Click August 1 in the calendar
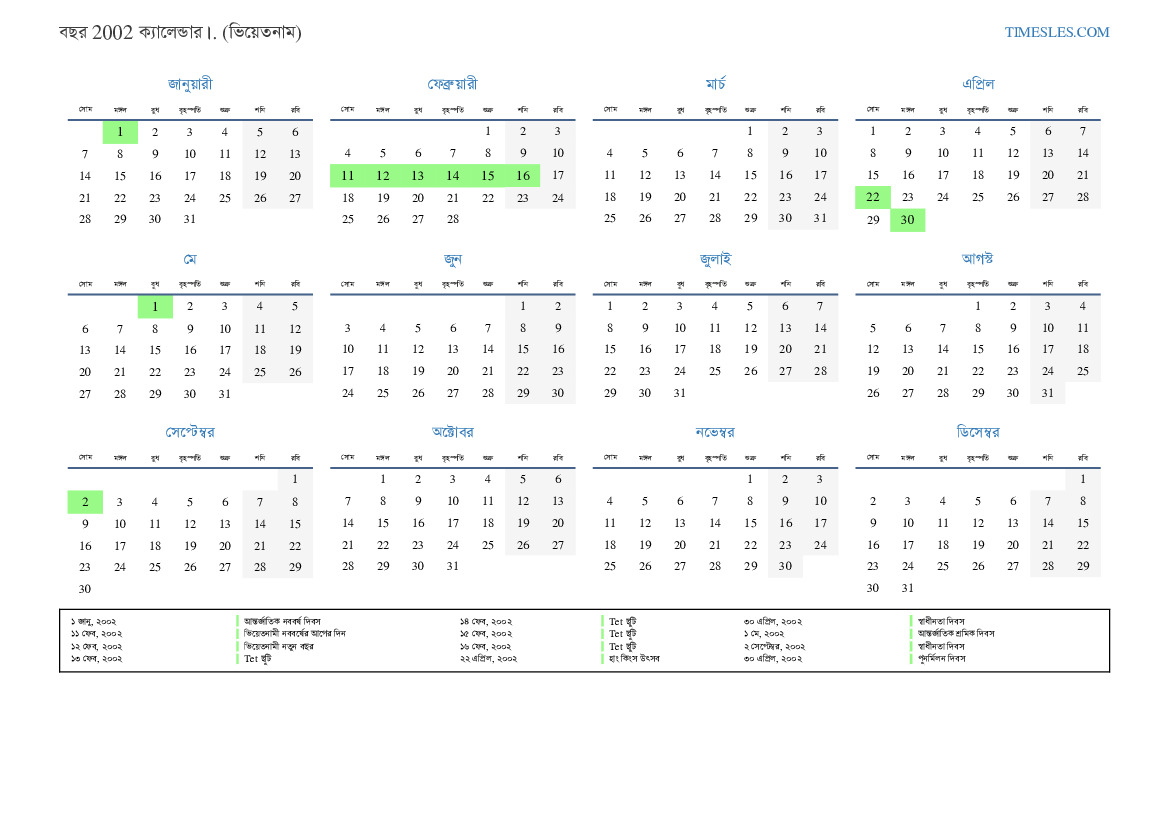This screenshot has height=827, width=1169. coord(977,306)
